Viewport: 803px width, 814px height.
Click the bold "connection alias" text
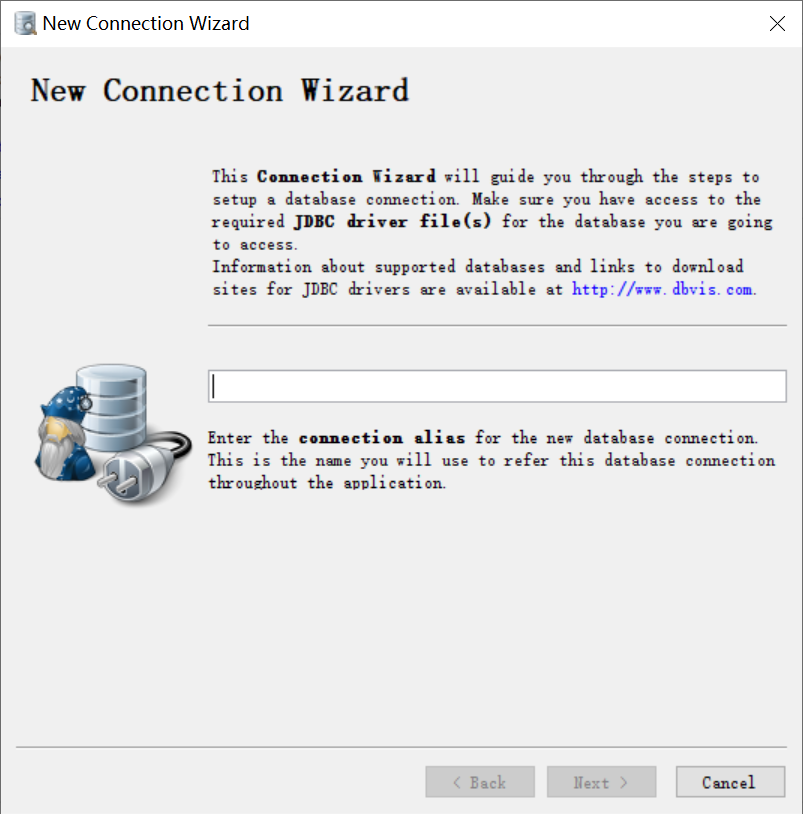(x=382, y=438)
